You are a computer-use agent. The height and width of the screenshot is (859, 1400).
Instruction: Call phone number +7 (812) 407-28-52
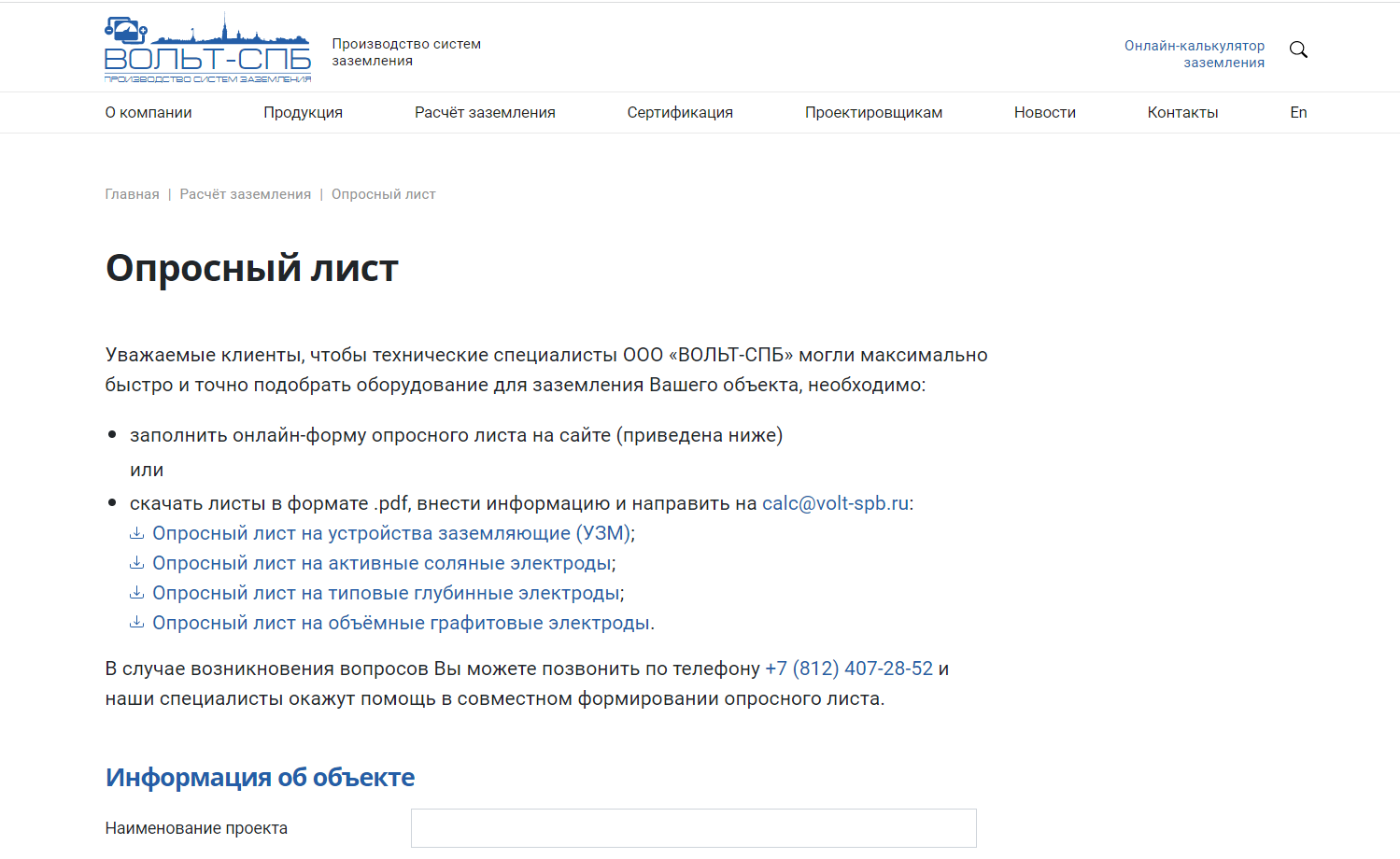coord(849,669)
